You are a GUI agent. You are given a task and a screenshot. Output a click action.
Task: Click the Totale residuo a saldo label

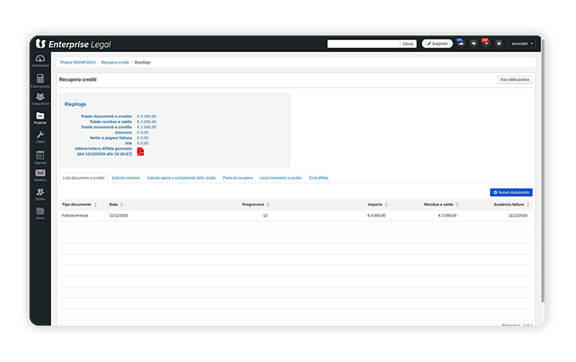coord(111,122)
